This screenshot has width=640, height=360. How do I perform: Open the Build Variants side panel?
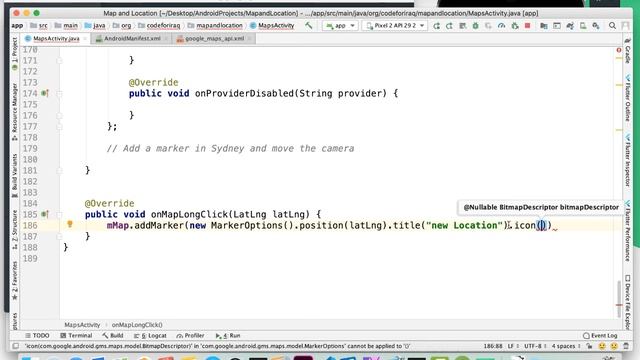[x=15, y=176]
